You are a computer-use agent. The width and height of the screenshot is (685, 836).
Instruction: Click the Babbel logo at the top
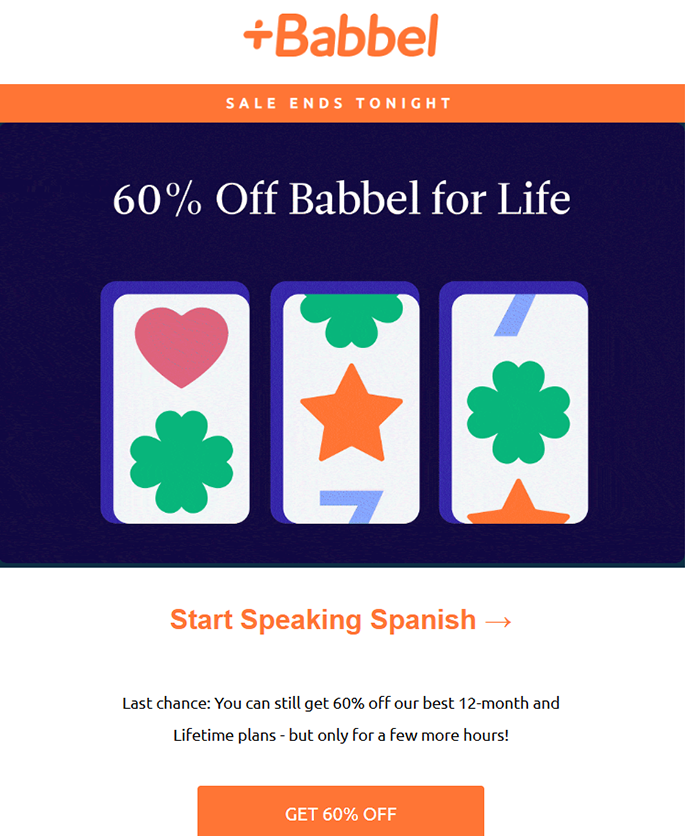click(x=341, y=37)
